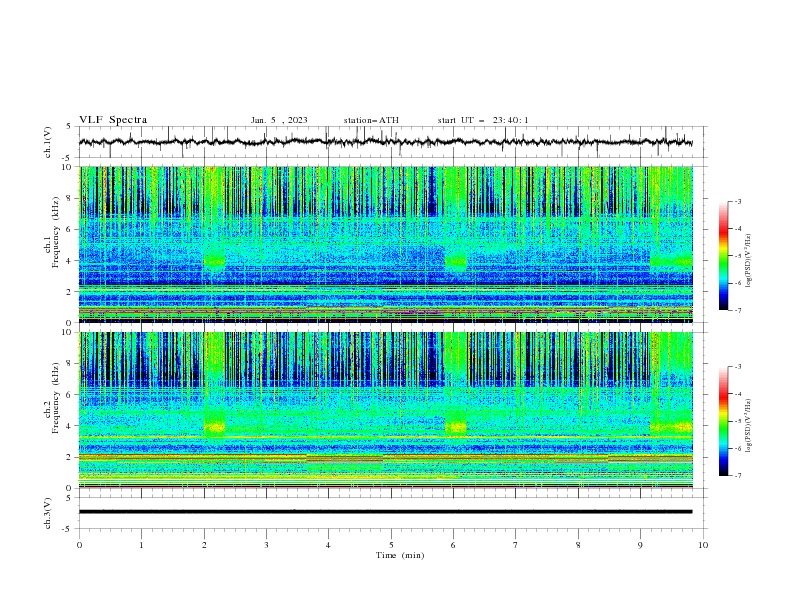Click the ch.3 flat voltage trace
Viewport: 792px width, 612px height.
[385, 512]
